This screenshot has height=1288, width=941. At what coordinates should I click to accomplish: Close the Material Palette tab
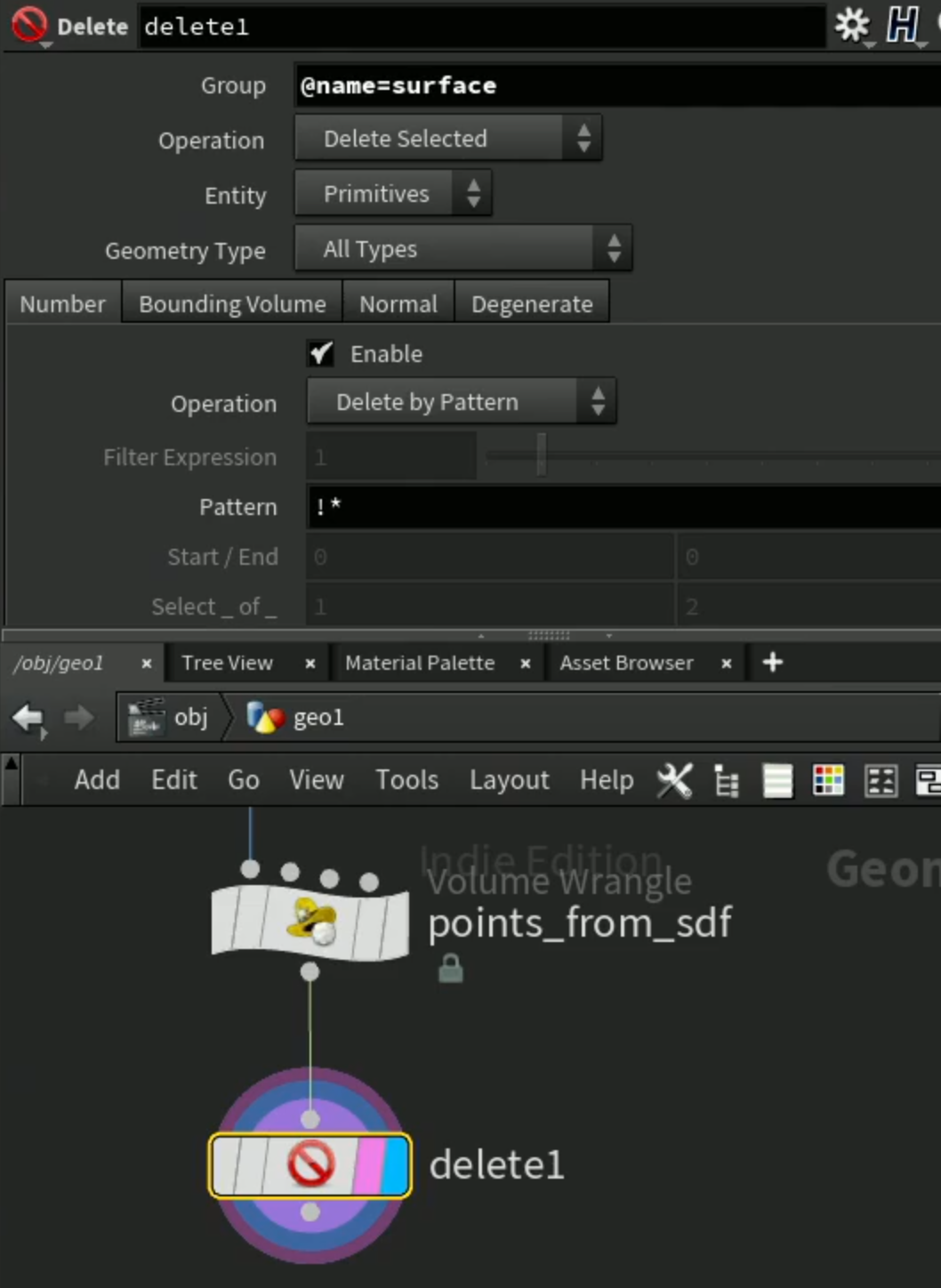click(x=526, y=664)
